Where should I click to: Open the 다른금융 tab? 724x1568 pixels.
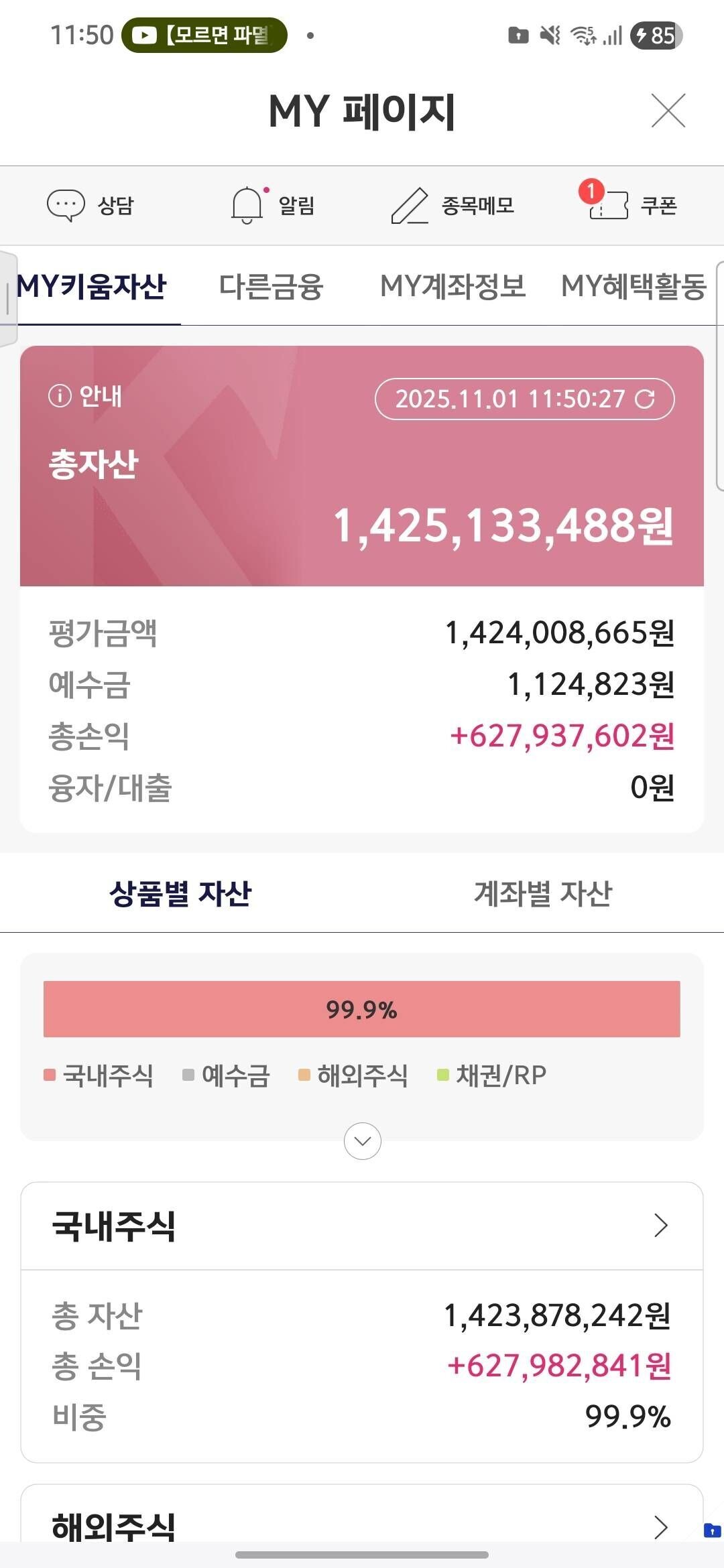[271, 287]
